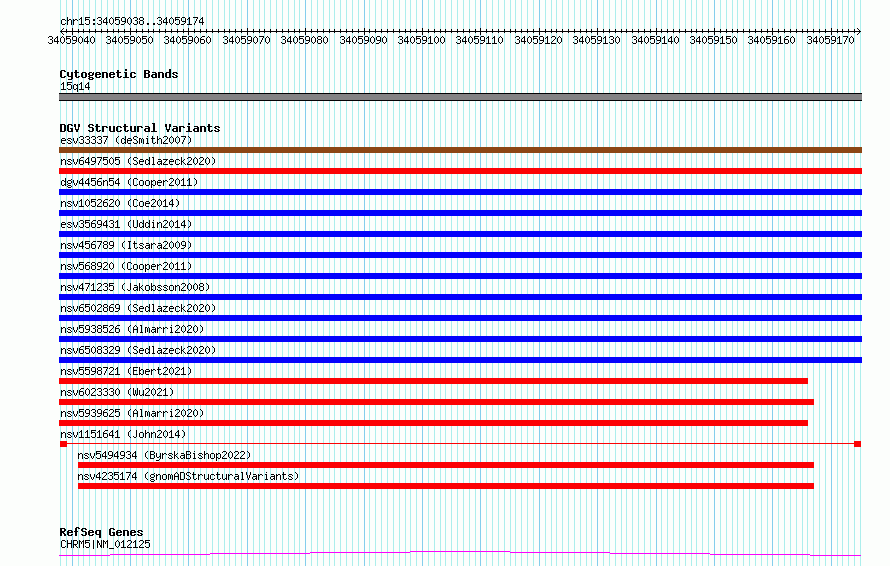Click the blue nsv6508329 variant bar
Image resolution: width=890 pixels, height=566 pixels.
coord(460,360)
